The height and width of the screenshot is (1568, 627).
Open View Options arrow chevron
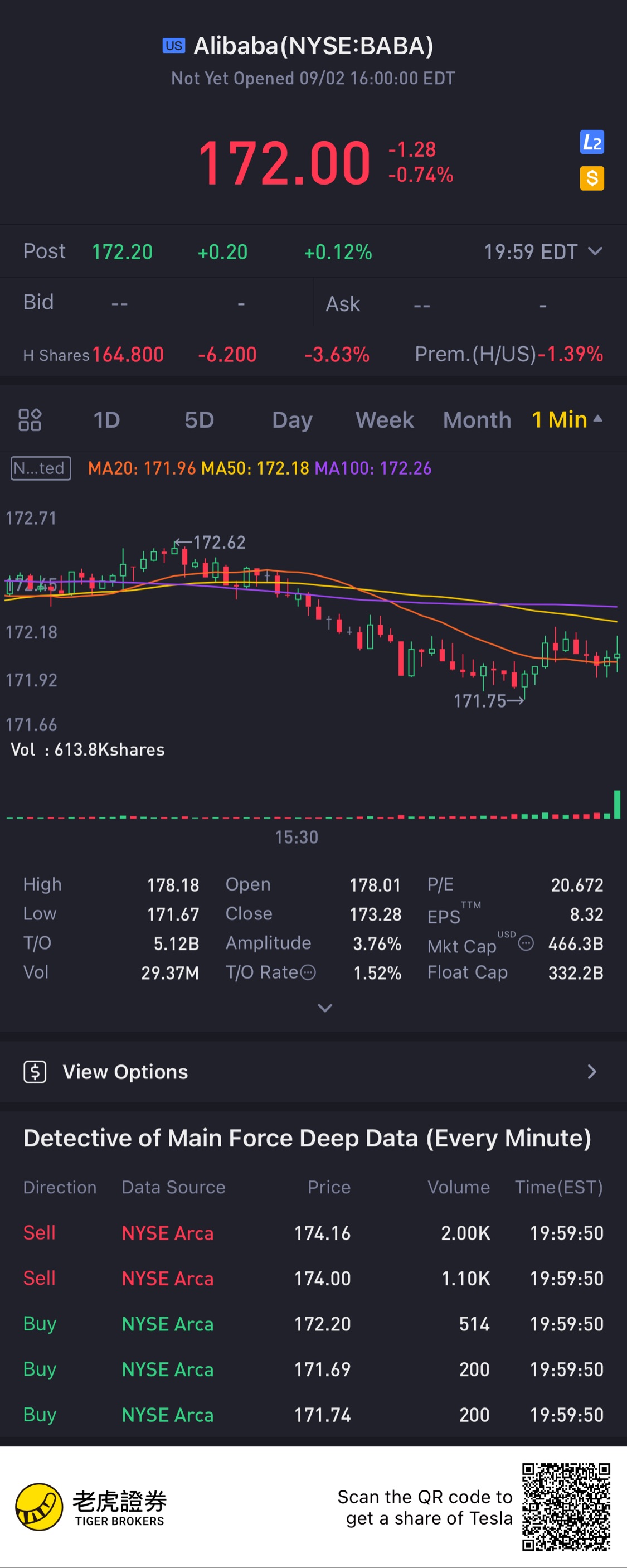pyautogui.click(x=592, y=1071)
